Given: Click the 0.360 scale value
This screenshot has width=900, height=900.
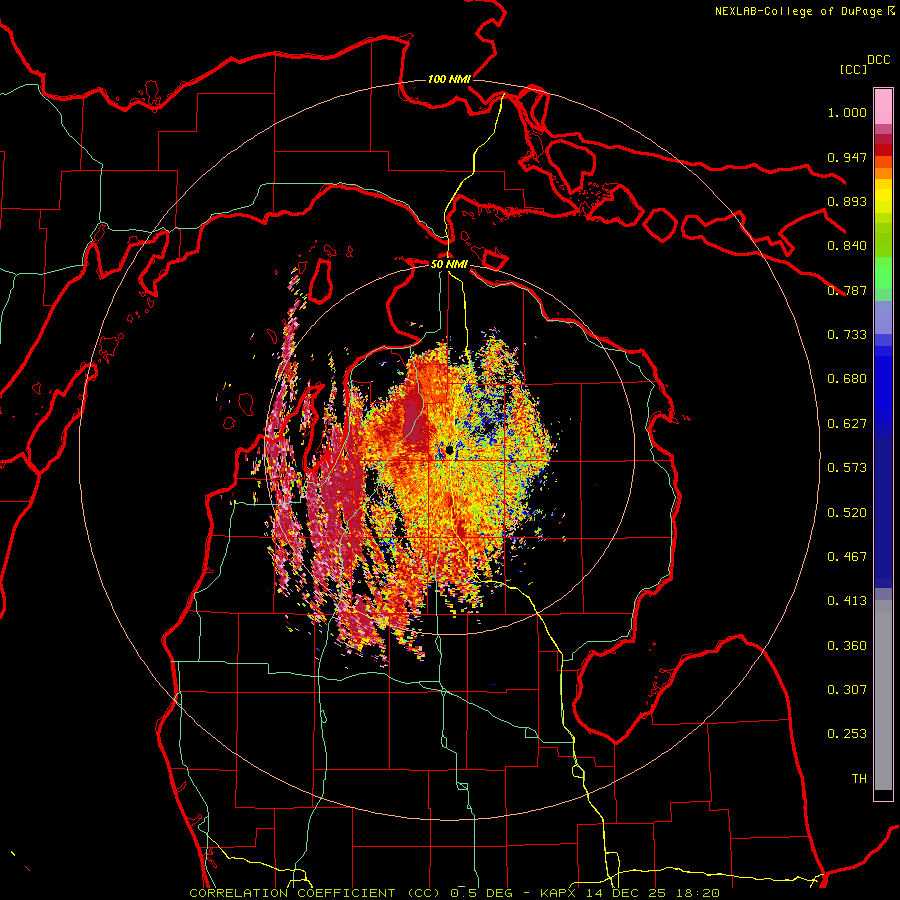Looking at the screenshot, I should pos(847,646).
